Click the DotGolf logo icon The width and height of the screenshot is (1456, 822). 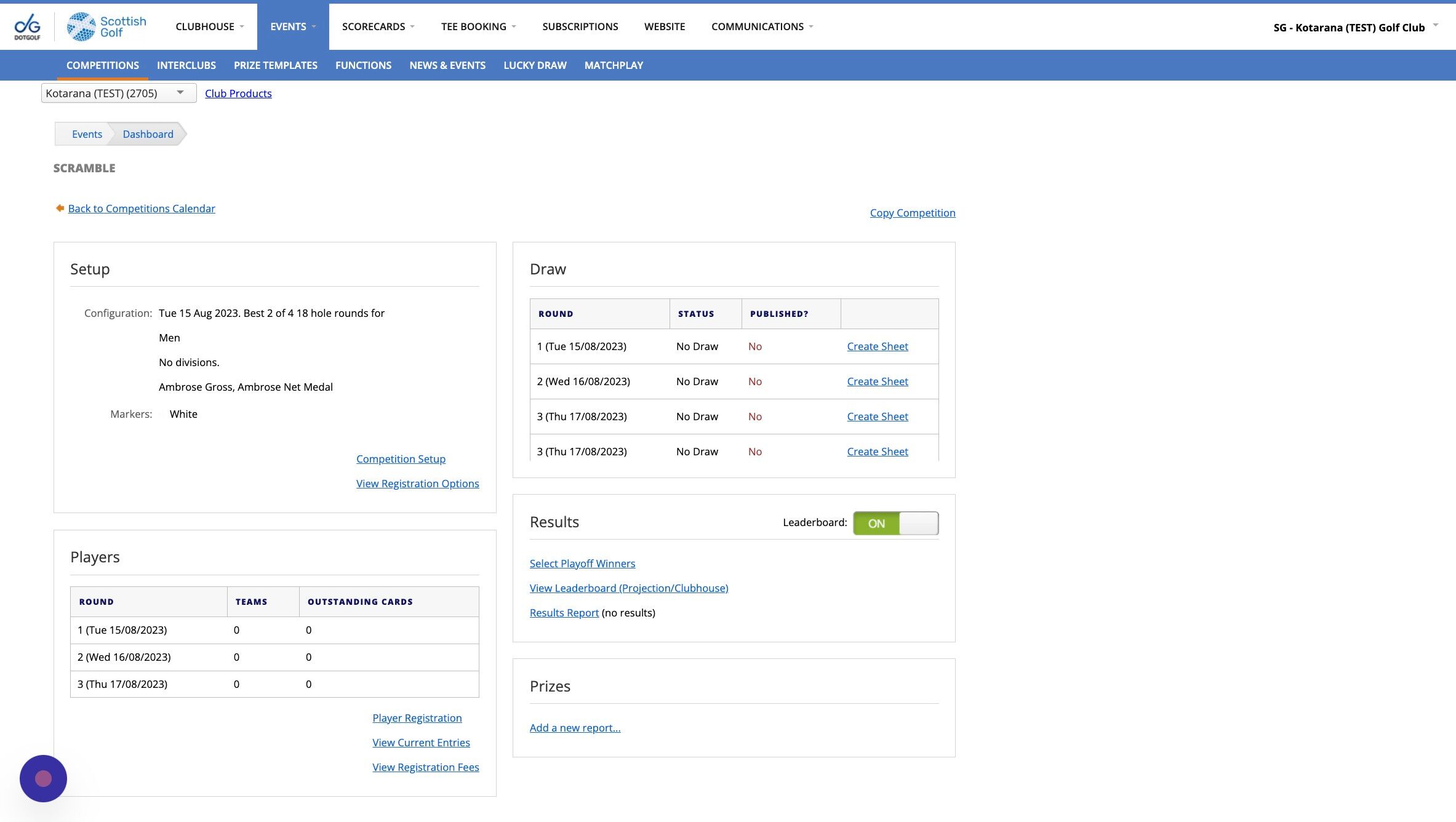click(27, 26)
